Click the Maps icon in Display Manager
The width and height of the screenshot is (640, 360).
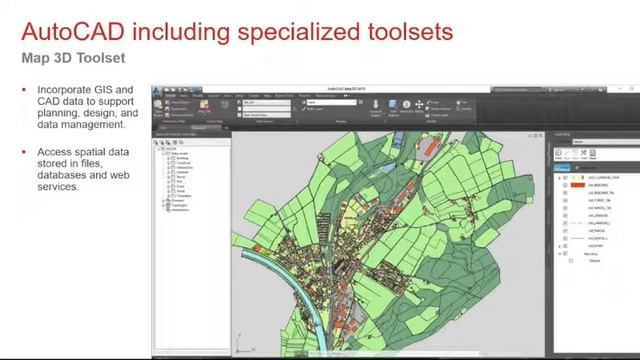(x=593, y=153)
